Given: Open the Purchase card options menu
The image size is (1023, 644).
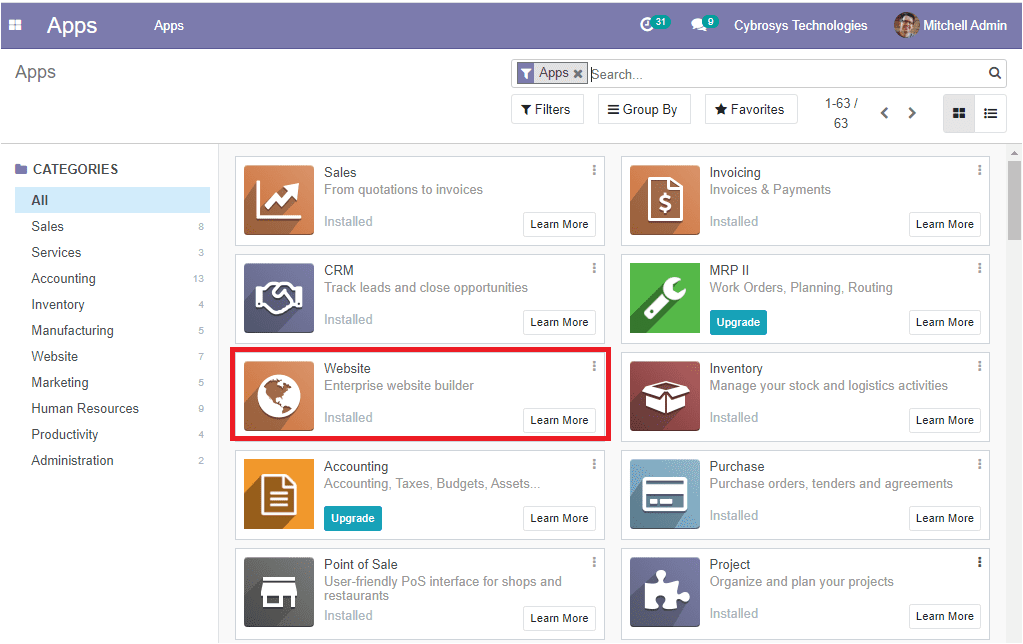Looking at the screenshot, I should 979,464.
